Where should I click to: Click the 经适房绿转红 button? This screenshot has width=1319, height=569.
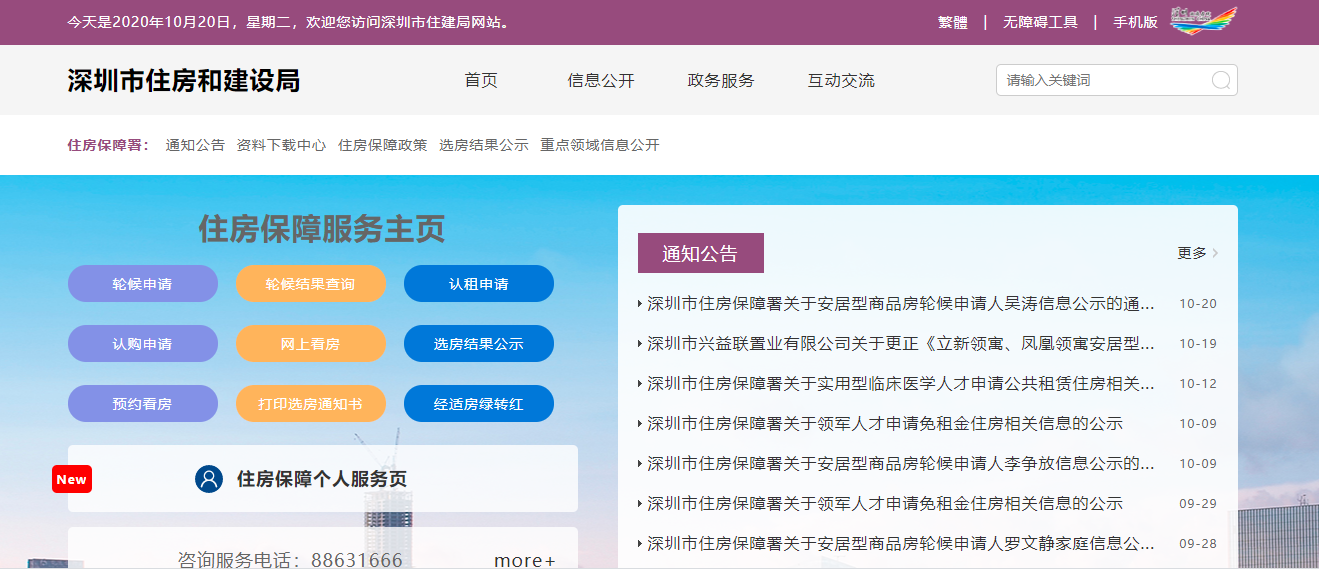(479, 403)
